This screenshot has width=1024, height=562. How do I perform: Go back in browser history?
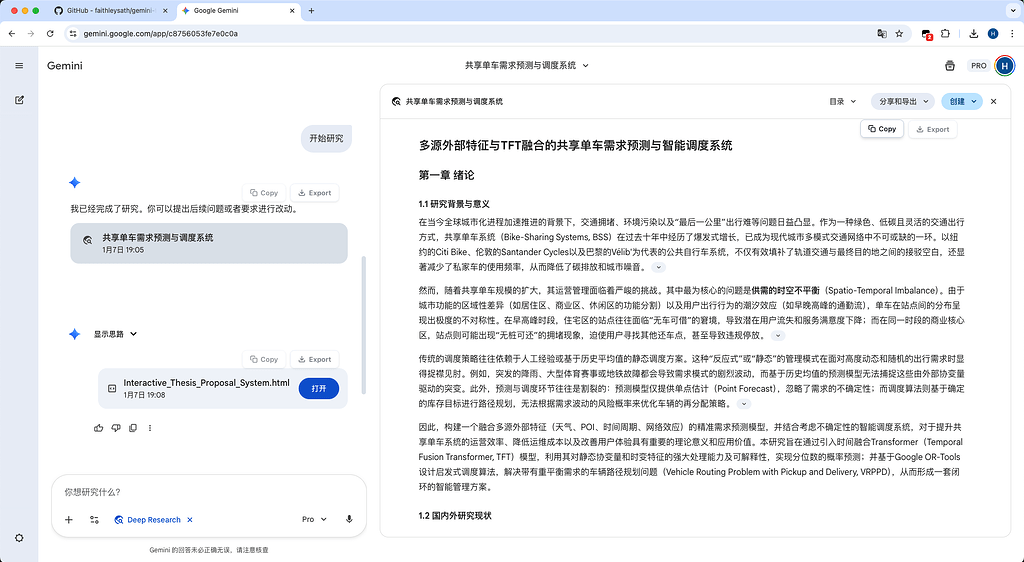point(12,33)
